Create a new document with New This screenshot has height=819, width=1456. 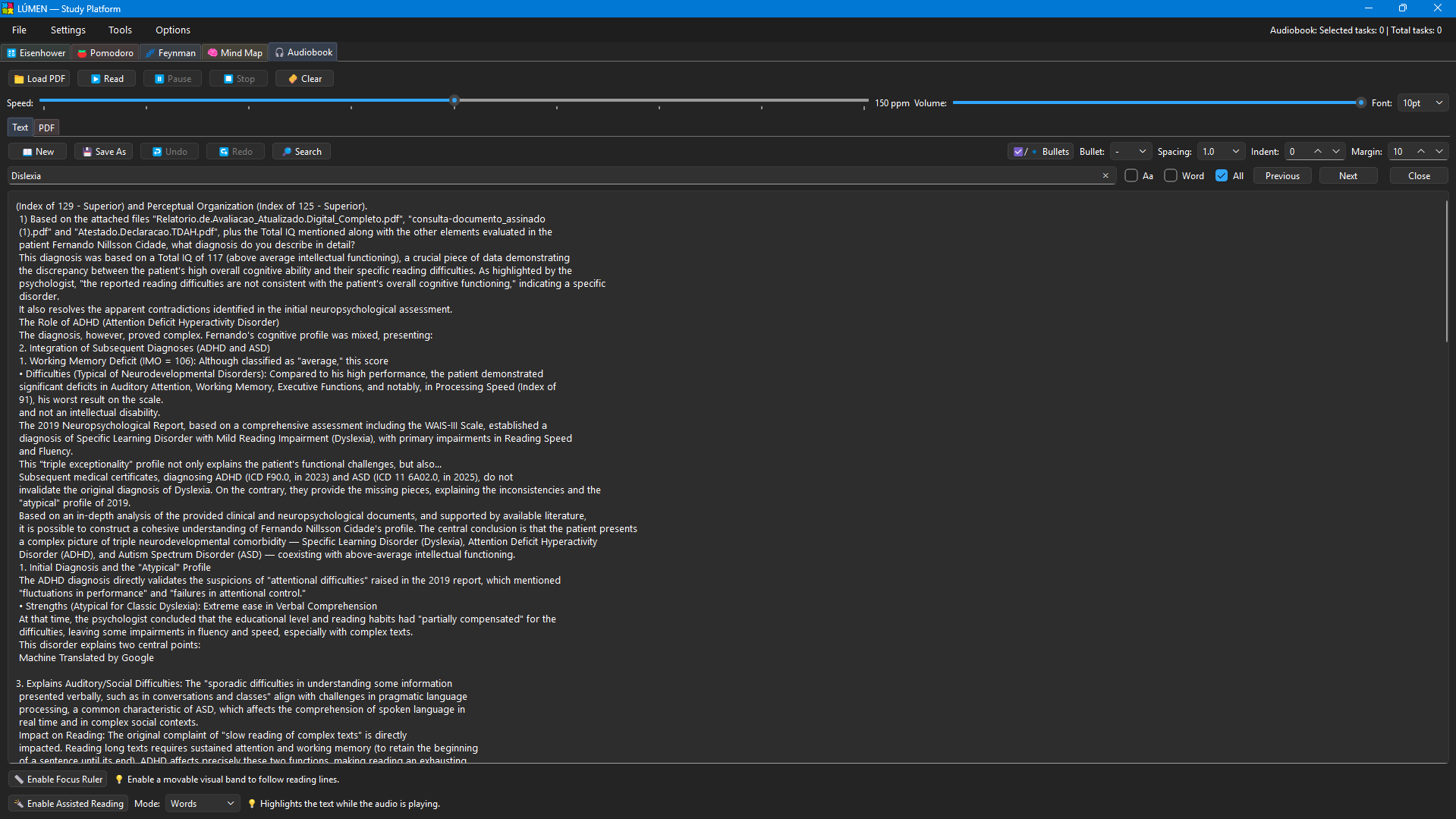tap(38, 152)
